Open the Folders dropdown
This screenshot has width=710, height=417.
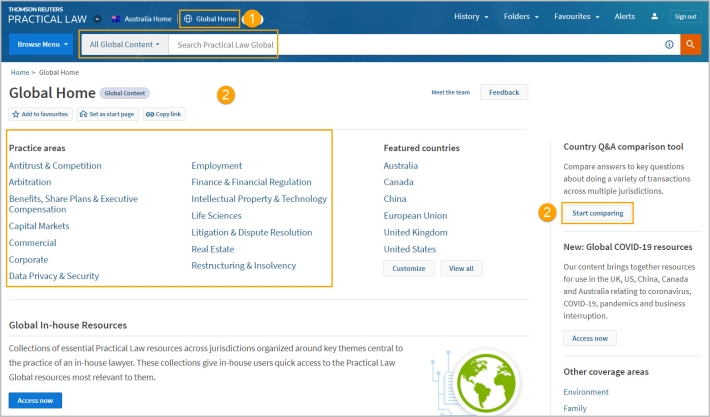click(x=521, y=16)
